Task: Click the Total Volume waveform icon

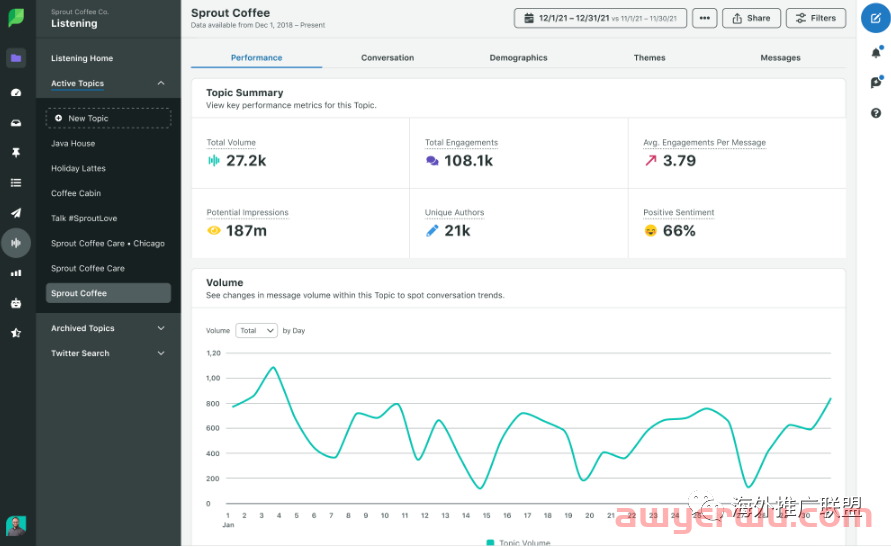Action: pyautogui.click(x=214, y=161)
